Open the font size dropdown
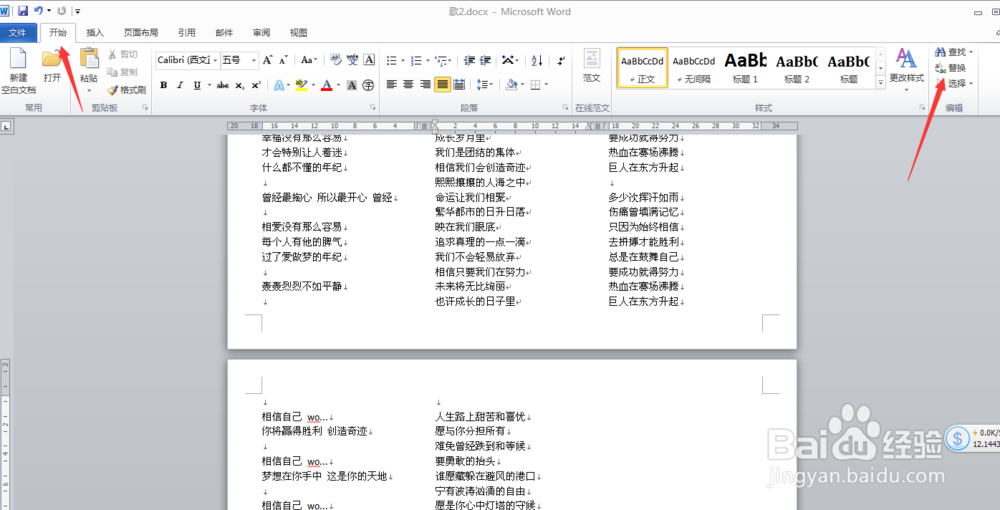 254,60
